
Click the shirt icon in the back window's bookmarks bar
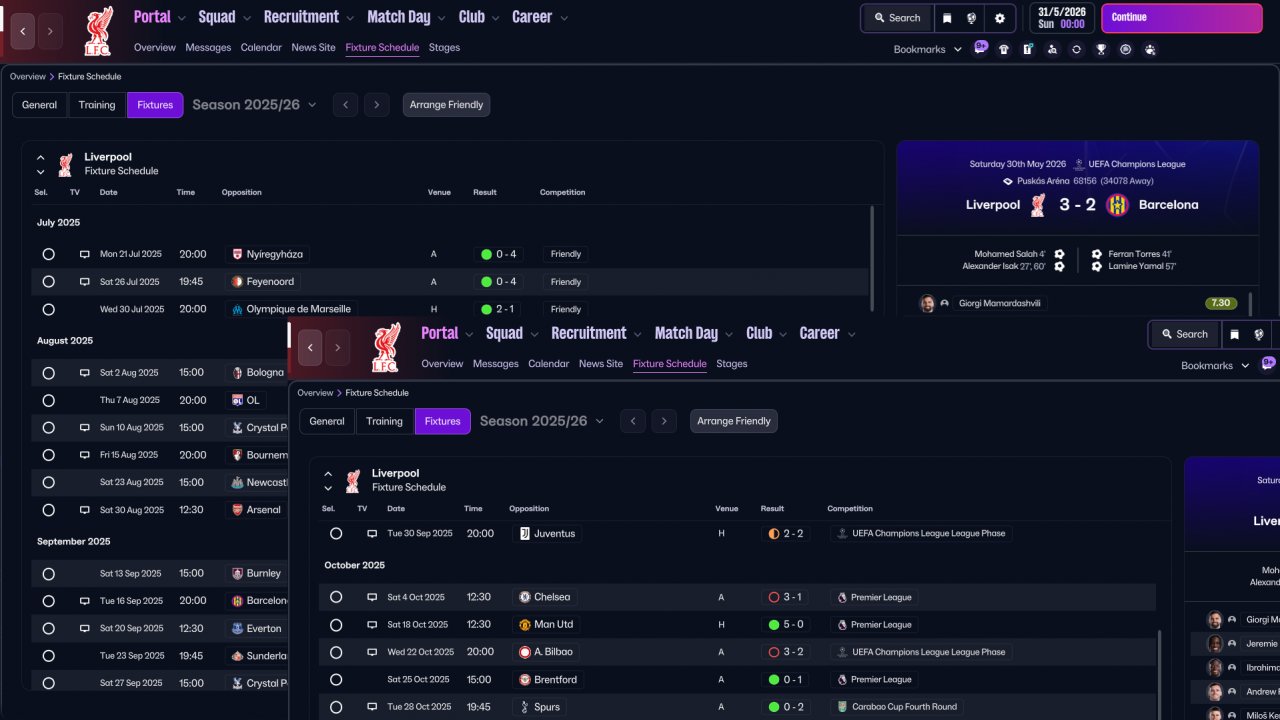pyautogui.click(x=1004, y=49)
